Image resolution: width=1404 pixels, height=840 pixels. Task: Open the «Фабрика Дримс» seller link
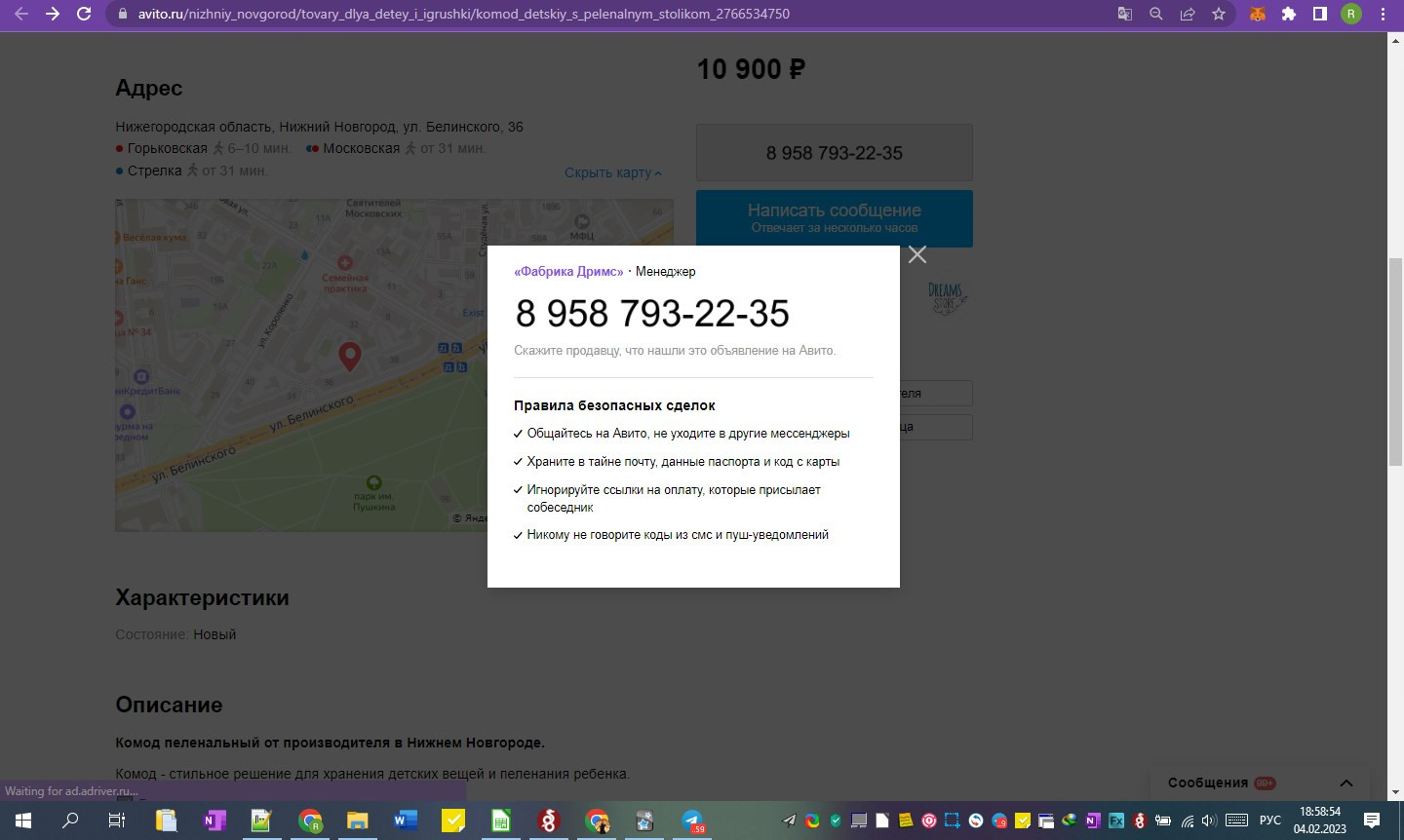568,272
